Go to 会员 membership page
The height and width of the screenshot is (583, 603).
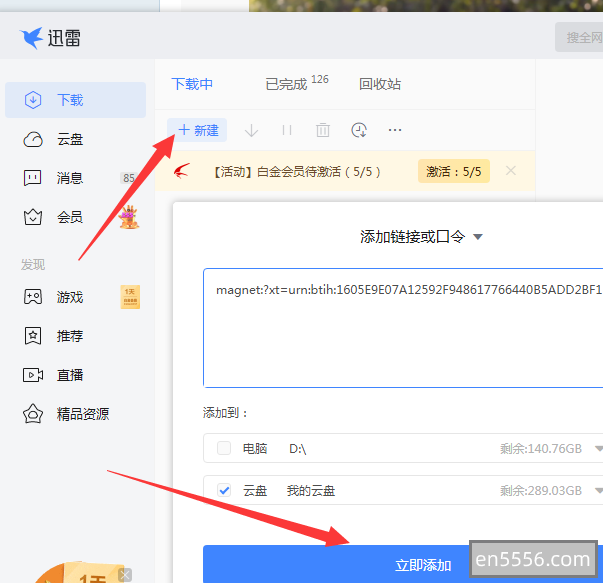70,217
